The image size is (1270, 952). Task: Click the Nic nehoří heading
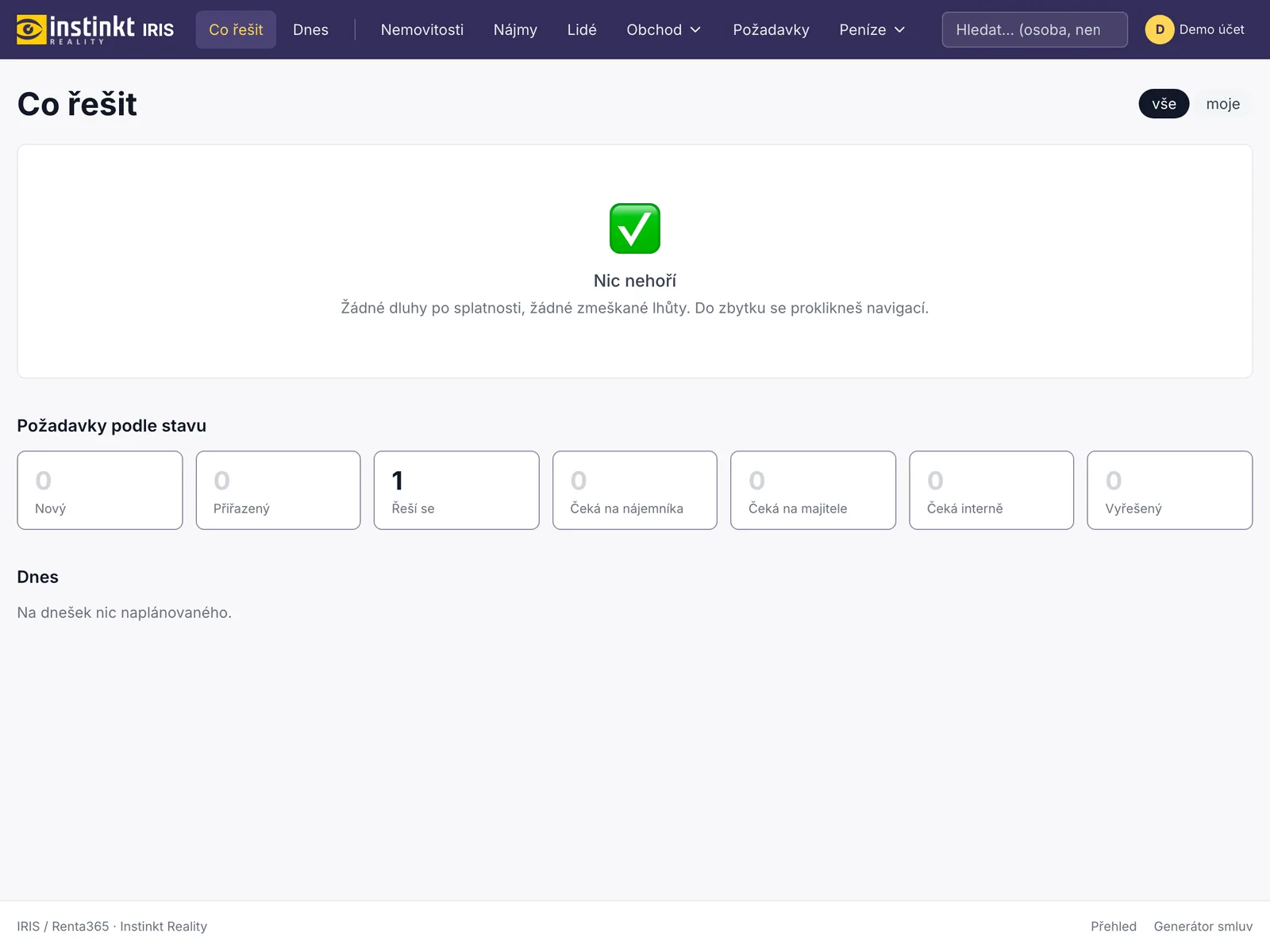(635, 281)
